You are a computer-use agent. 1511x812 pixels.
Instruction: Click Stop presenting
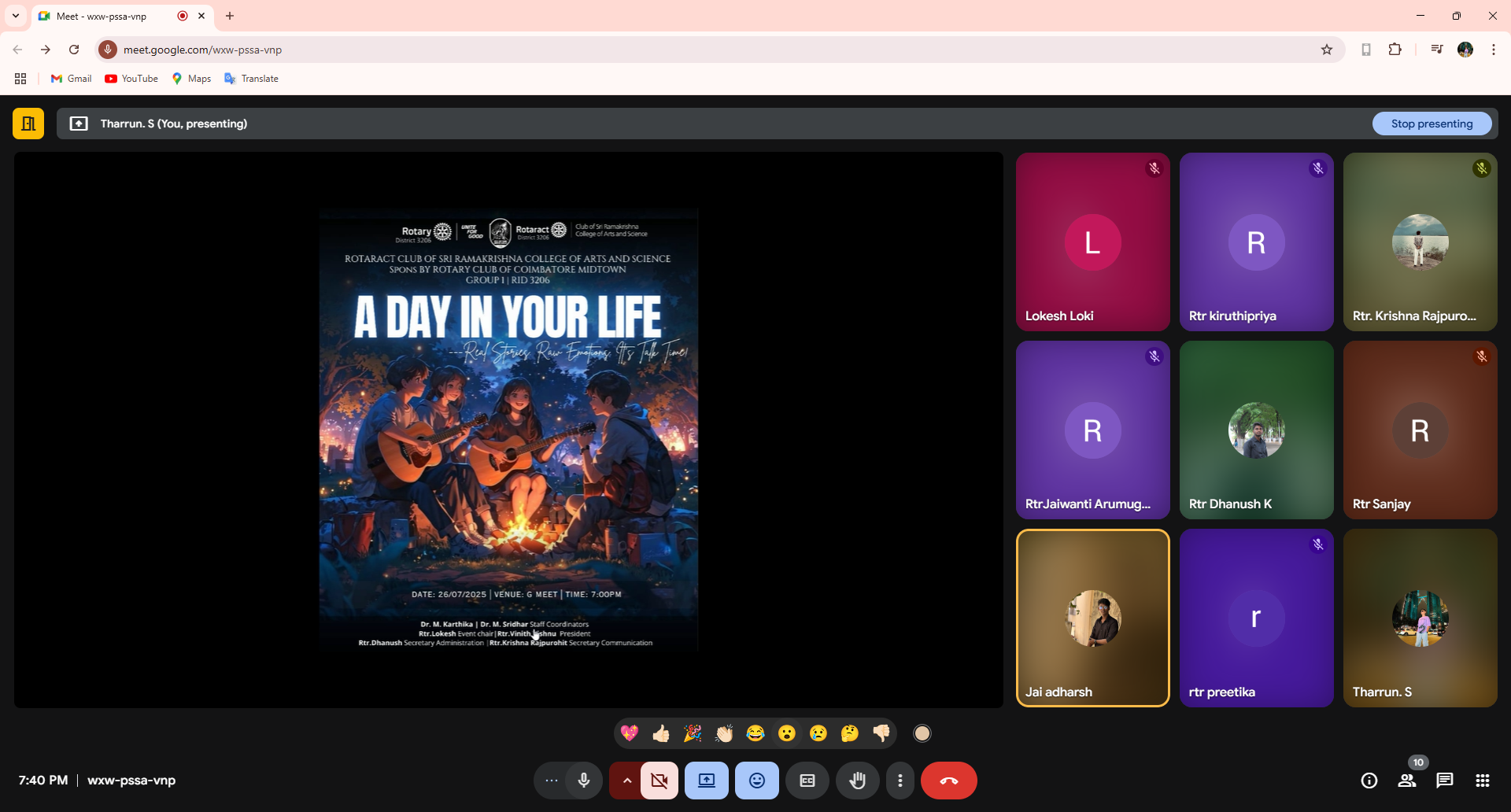point(1432,124)
